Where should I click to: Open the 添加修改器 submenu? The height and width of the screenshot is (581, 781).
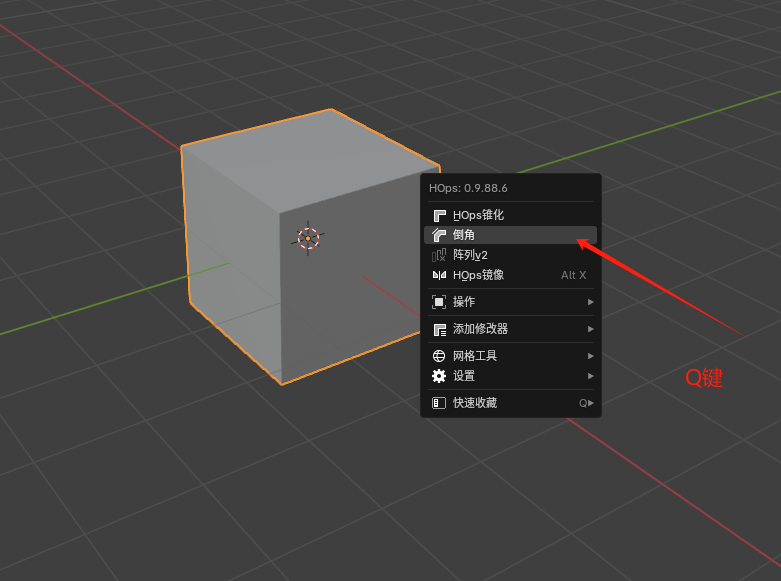pyautogui.click(x=511, y=329)
